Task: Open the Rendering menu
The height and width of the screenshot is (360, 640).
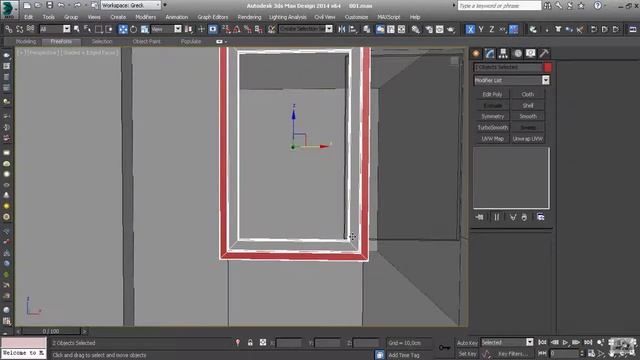Action: [249, 17]
